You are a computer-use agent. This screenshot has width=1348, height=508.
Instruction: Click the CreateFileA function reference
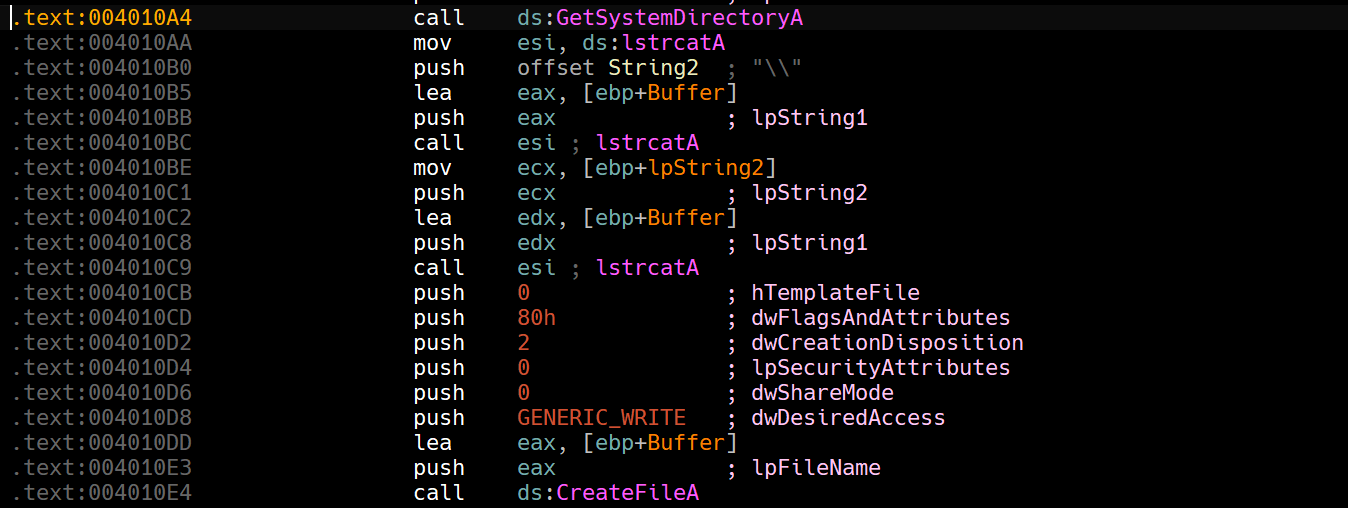click(627, 493)
